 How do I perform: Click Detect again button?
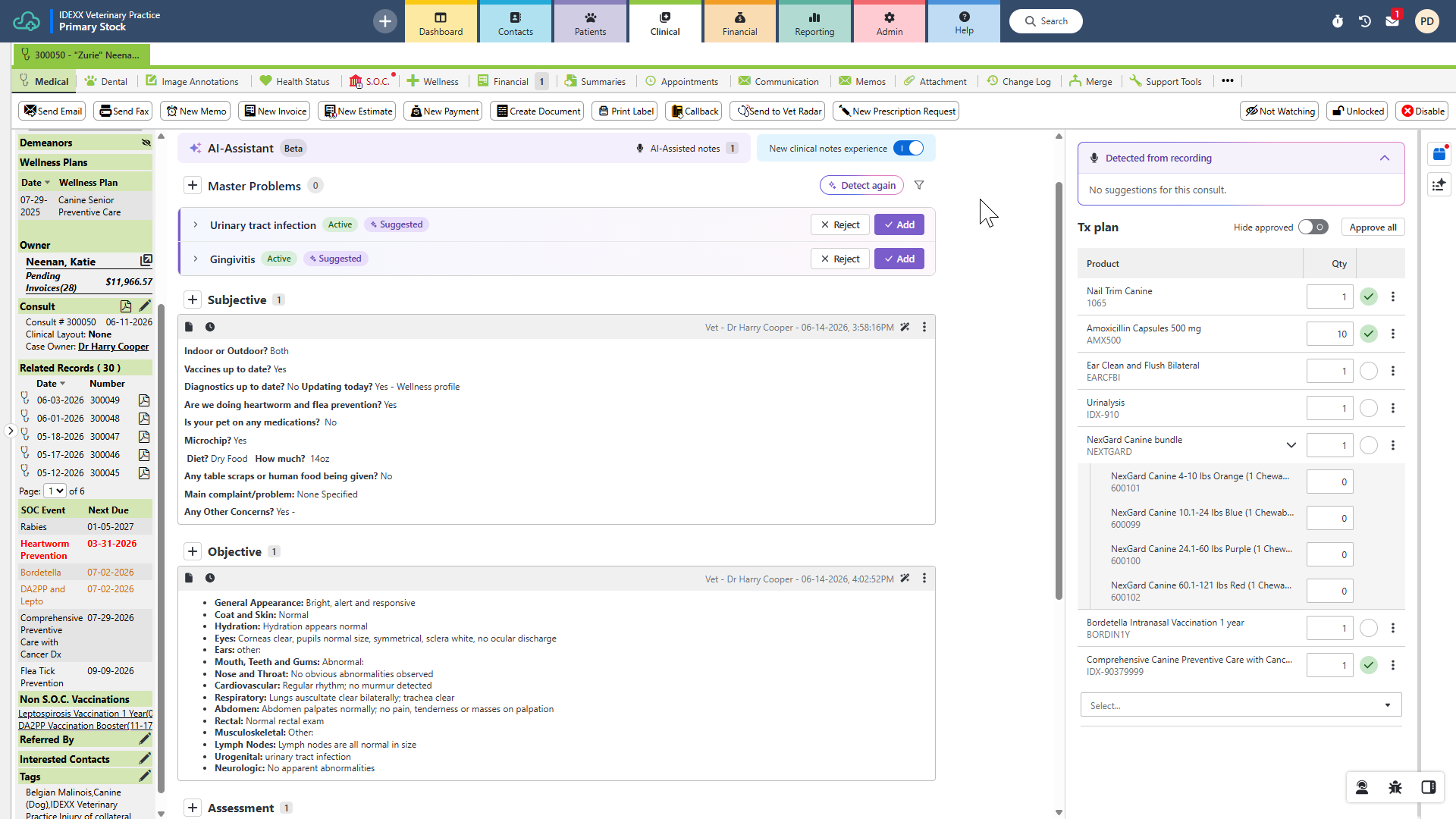[x=862, y=185]
